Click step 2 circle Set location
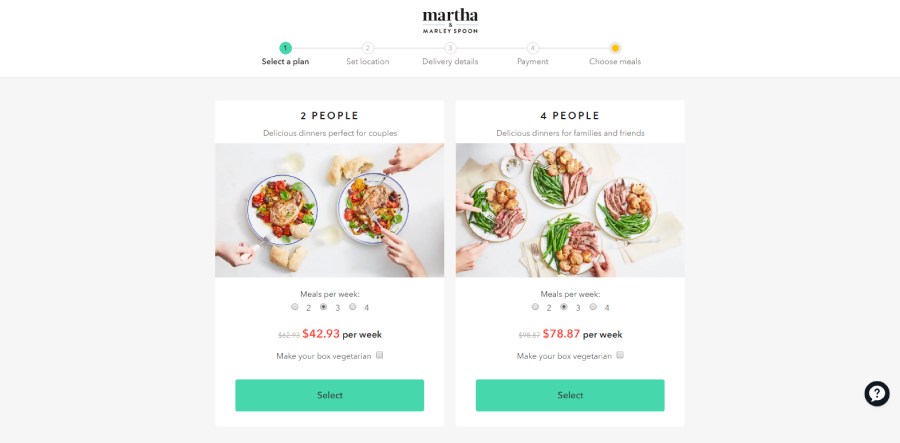This screenshot has height=443, width=900. coord(368,48)
